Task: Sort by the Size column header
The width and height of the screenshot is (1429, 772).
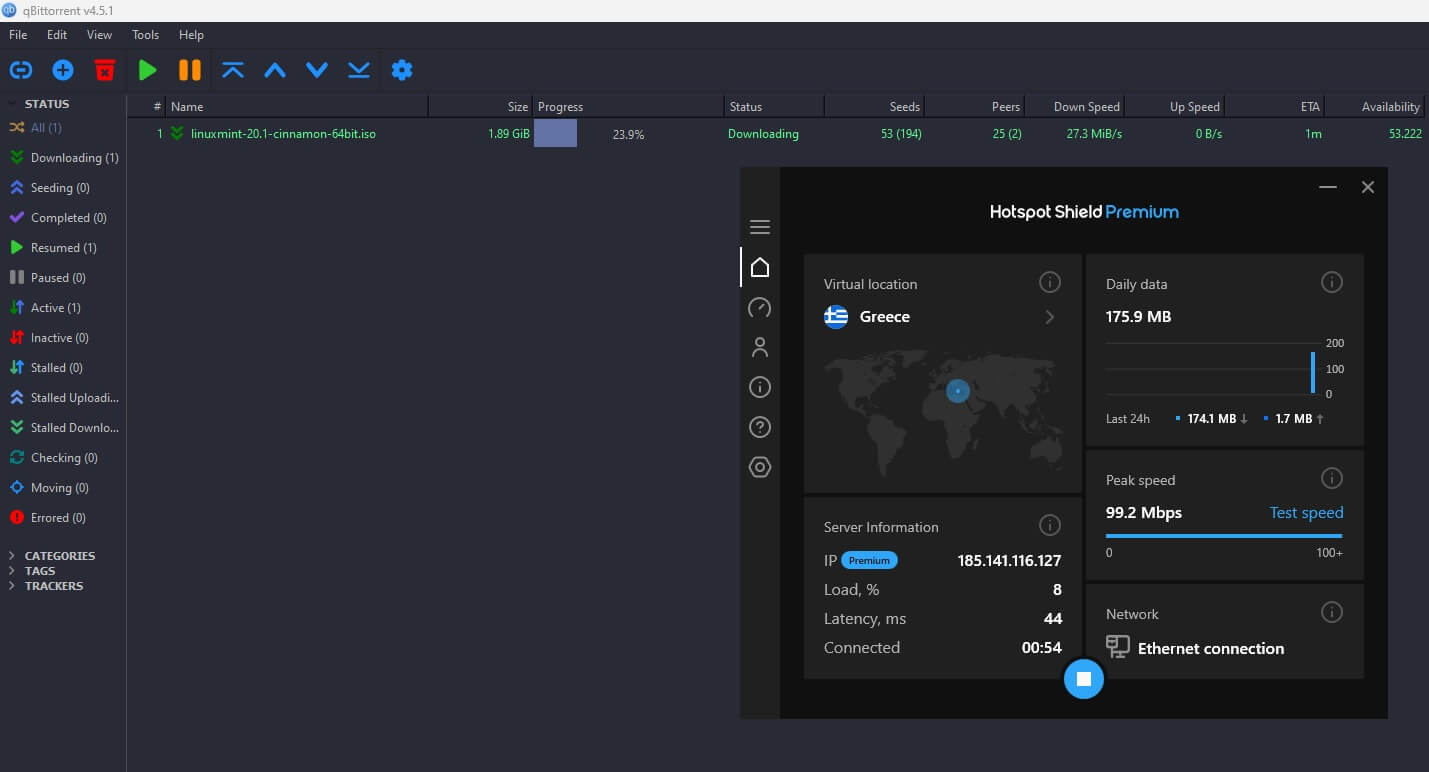Action: pos(481,106)
